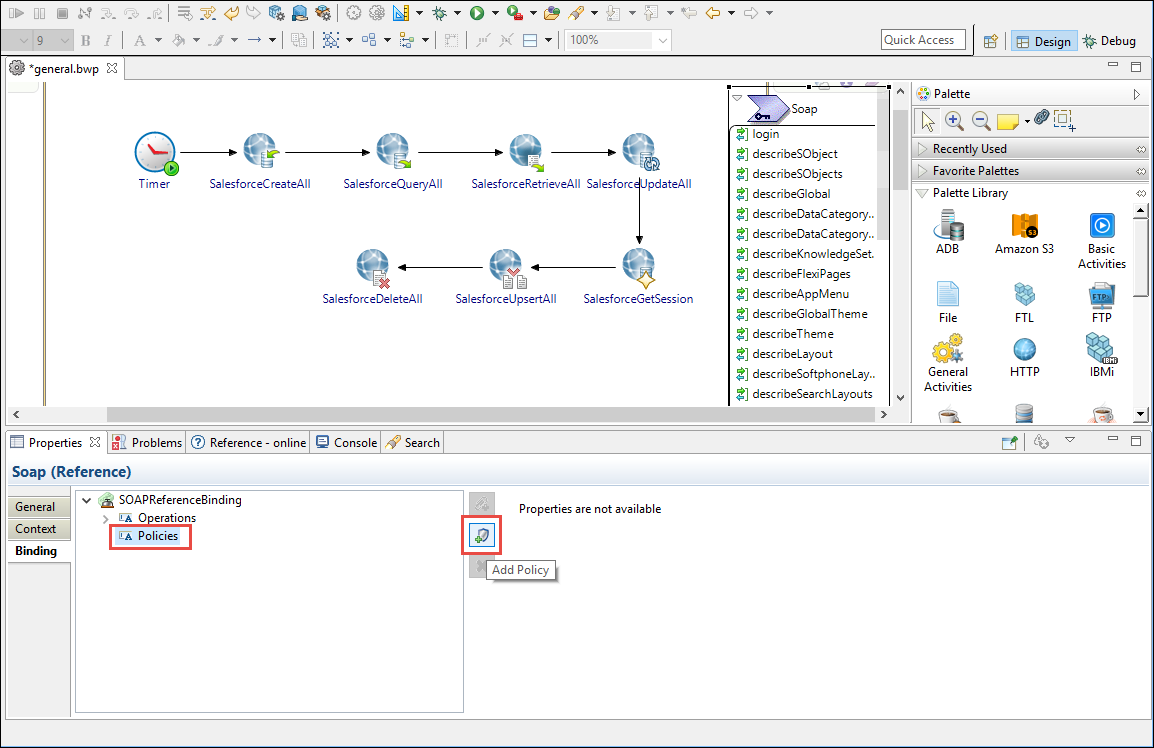Collapse the SOAPReferenceBinding tree node
Viewport: 1154px width, 748px height.
coord(87,500)
